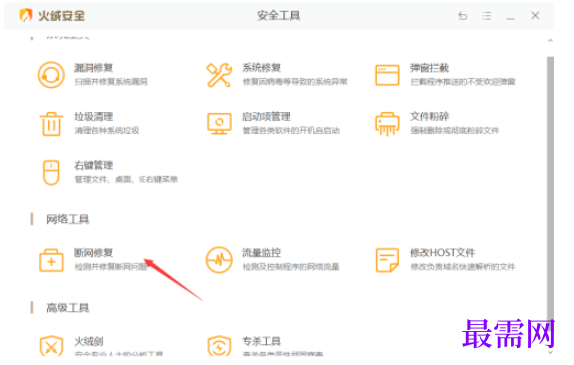
Task: Open the 漏洞修复 tool icon
Action: click(51, 75)
